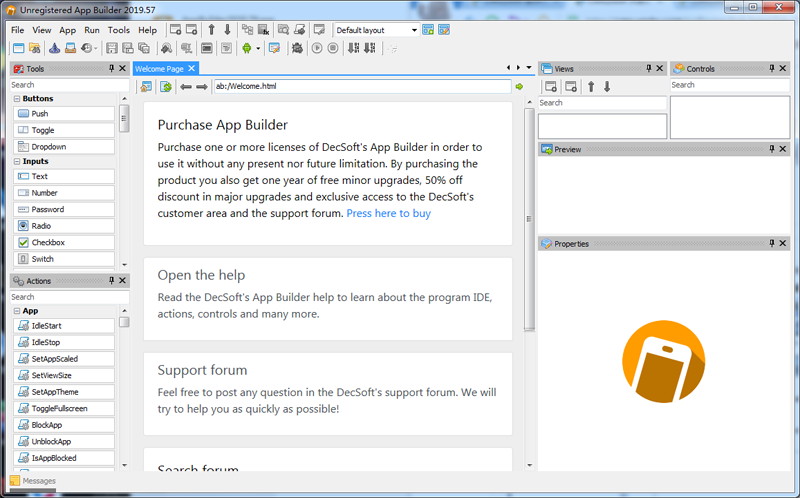Collapse the Inputs group in Tools

17,161
